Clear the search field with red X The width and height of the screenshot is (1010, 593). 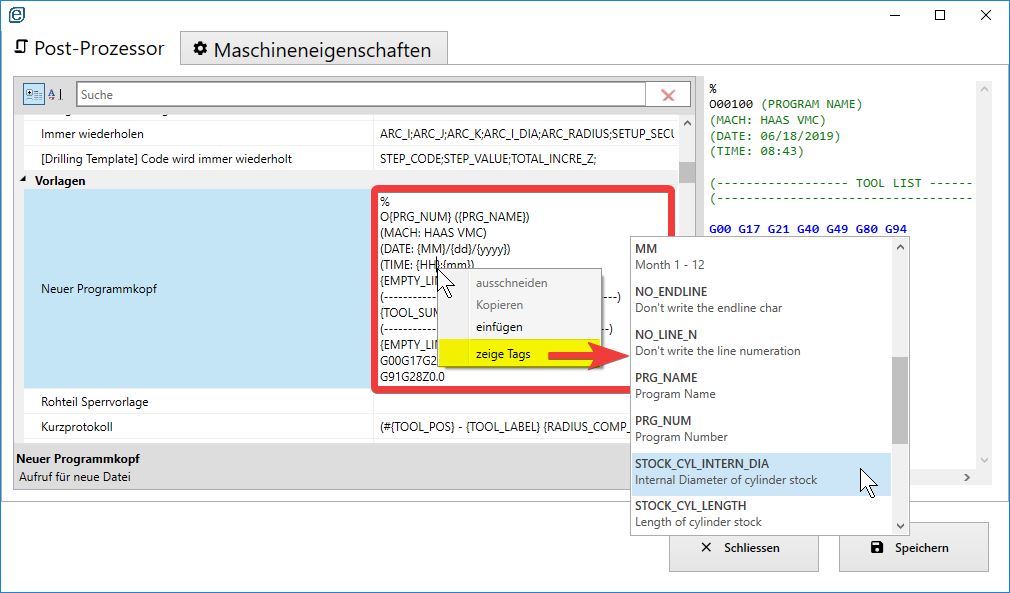pyautogui.click(x=668, y=95)
